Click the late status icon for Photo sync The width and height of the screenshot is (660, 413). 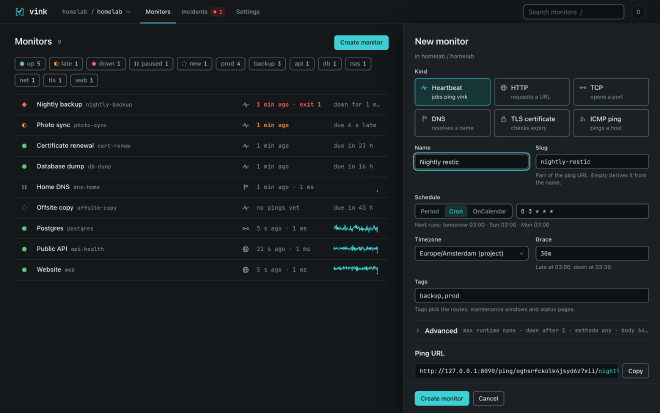(24, 125)
